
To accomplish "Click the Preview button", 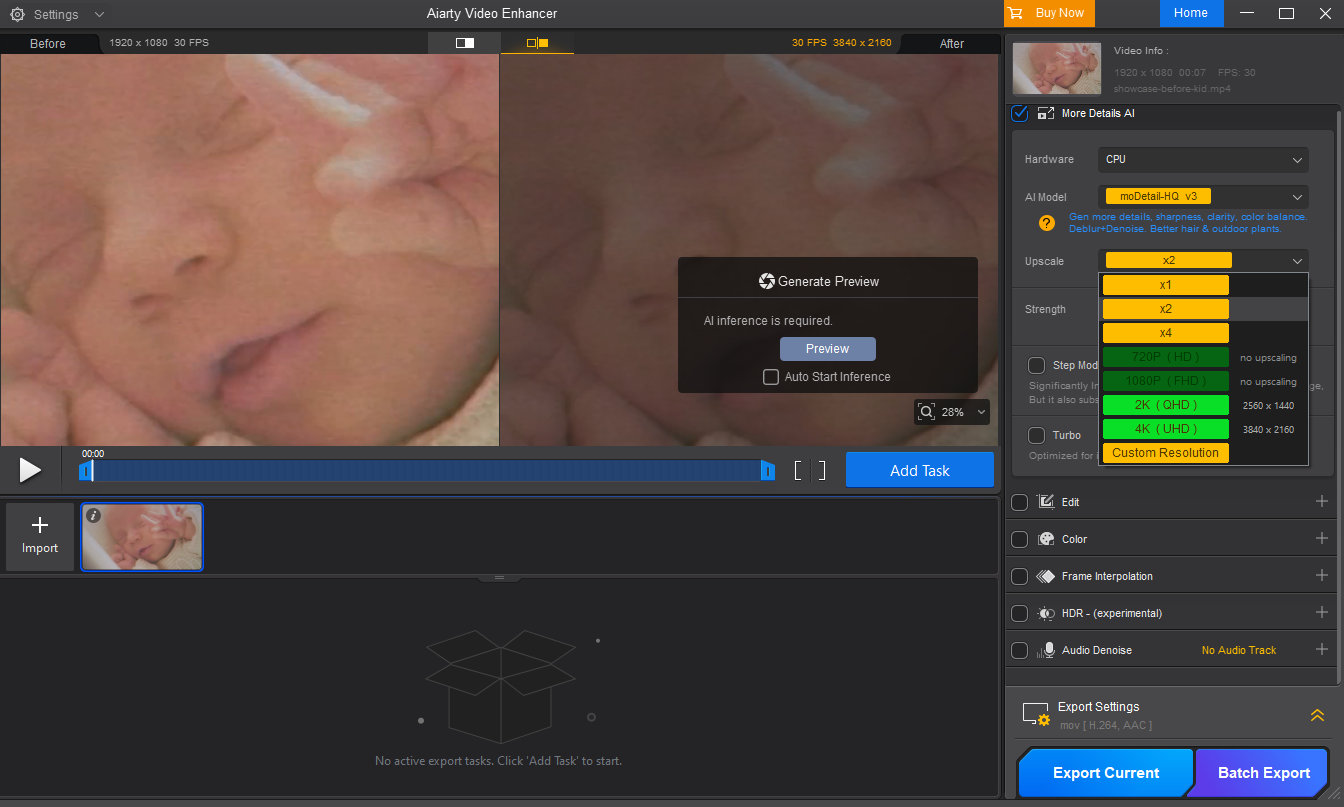I will [x=827, y=349].
